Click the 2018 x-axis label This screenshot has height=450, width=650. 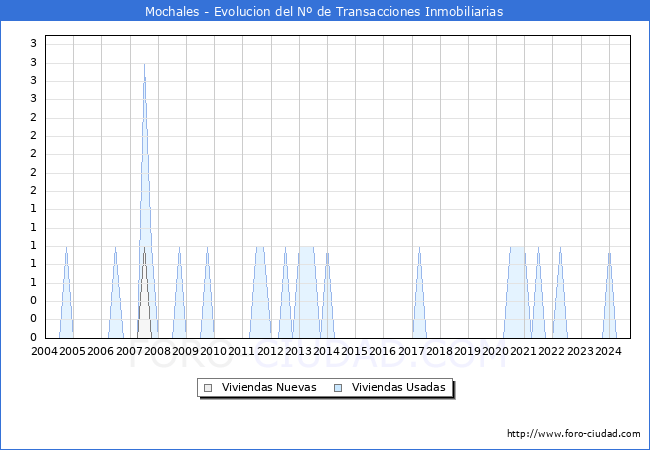point(439,351)
